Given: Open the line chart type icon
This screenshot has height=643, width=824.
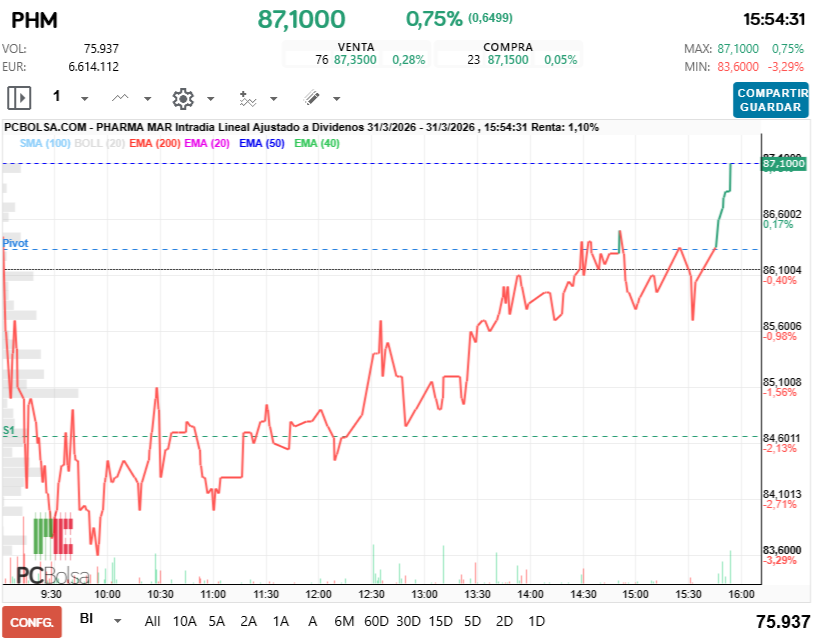Looking at the screenshot, I should coord(120,98).
